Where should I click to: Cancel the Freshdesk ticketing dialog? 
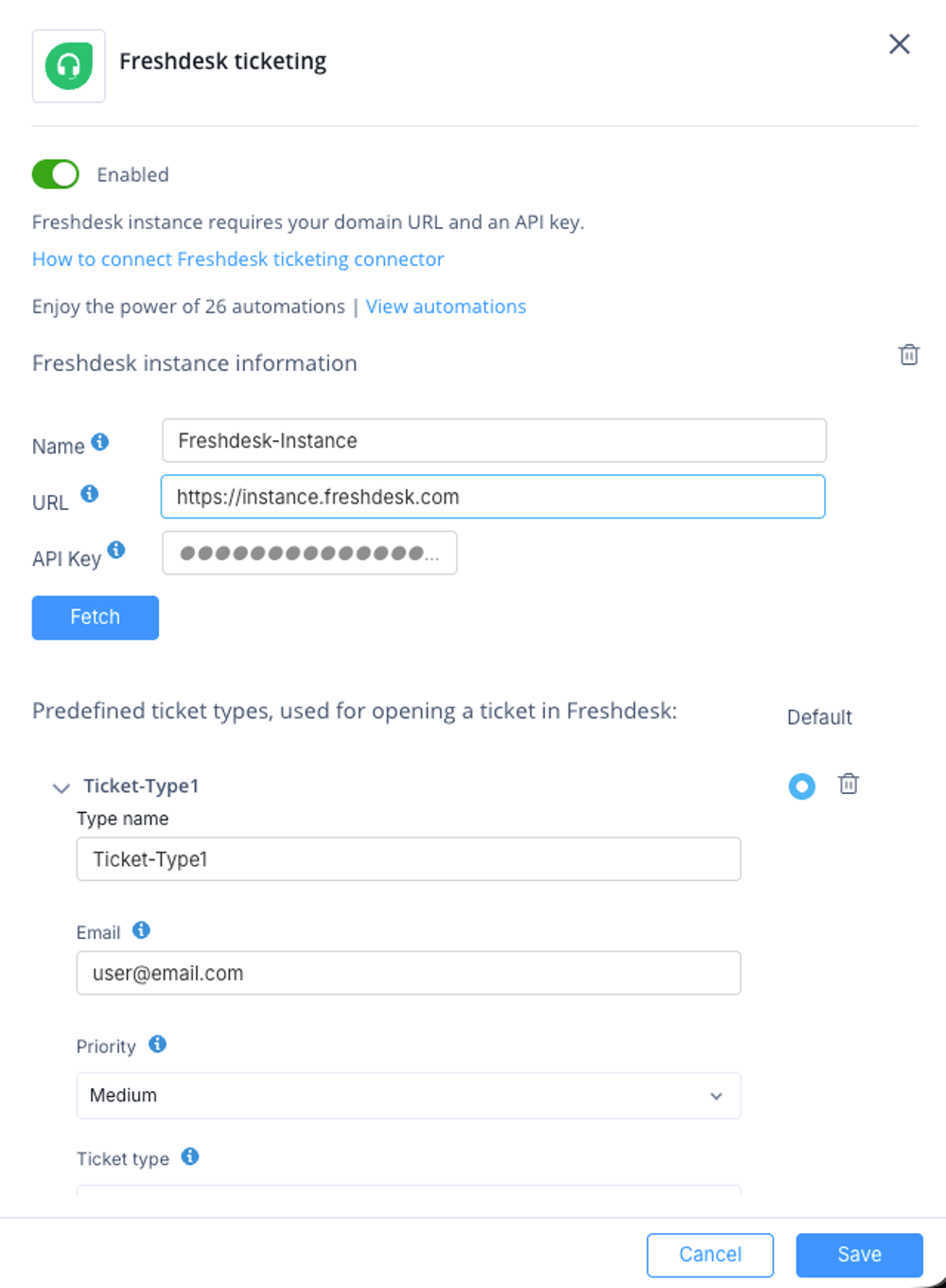(710, 1255)
